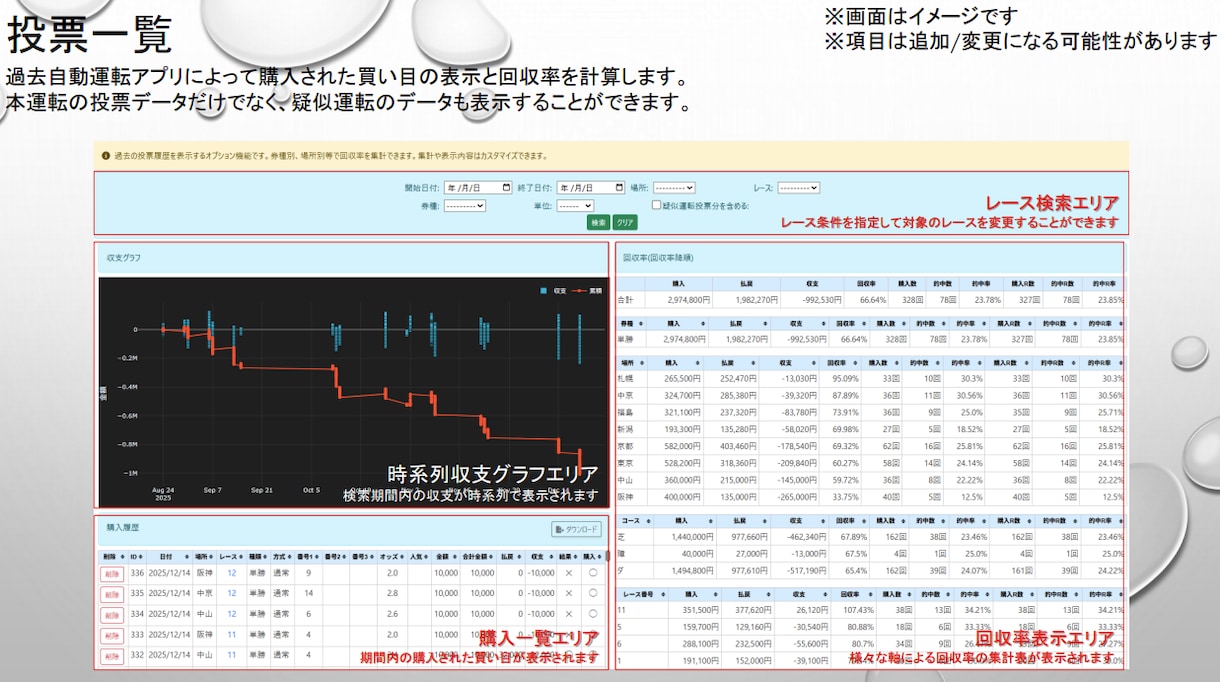Open the 終了日付 end date field
Viewport: 1220px width, 682px height.
pyautogui.click(x=591, y=187)
